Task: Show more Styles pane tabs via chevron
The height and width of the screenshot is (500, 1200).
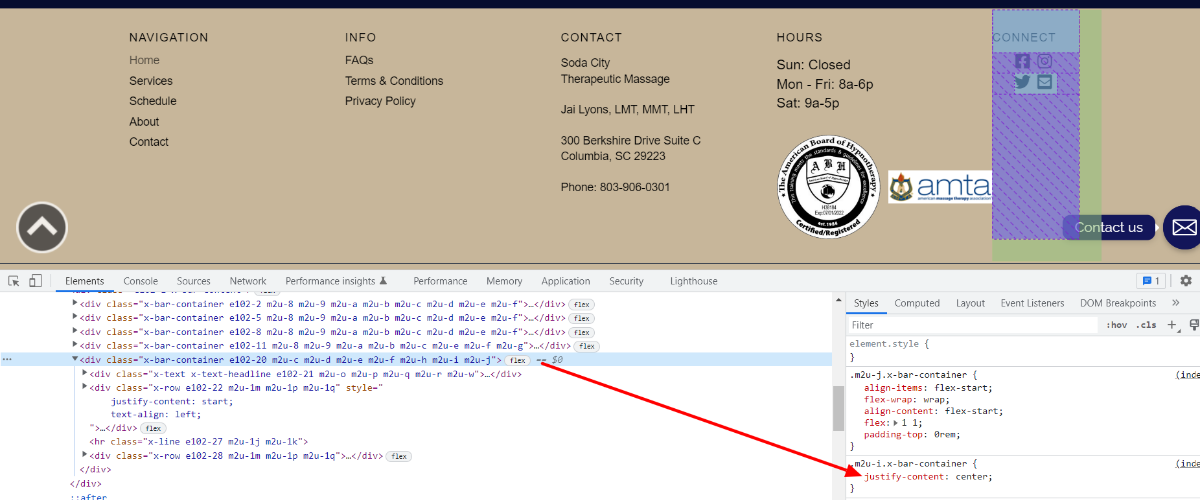Action: click(x=1175, y=303)
